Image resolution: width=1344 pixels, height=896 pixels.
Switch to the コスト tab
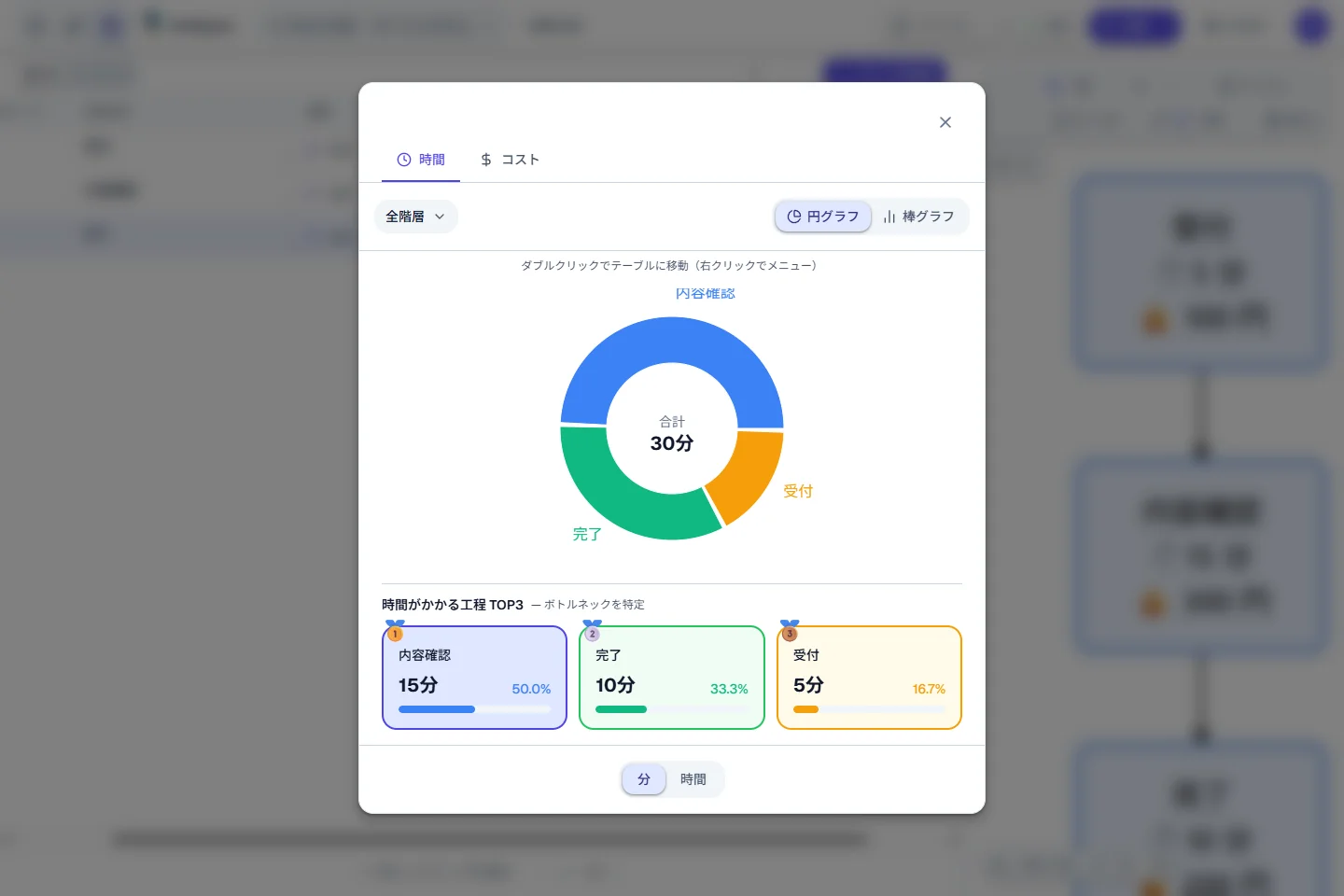pos(510,160)
